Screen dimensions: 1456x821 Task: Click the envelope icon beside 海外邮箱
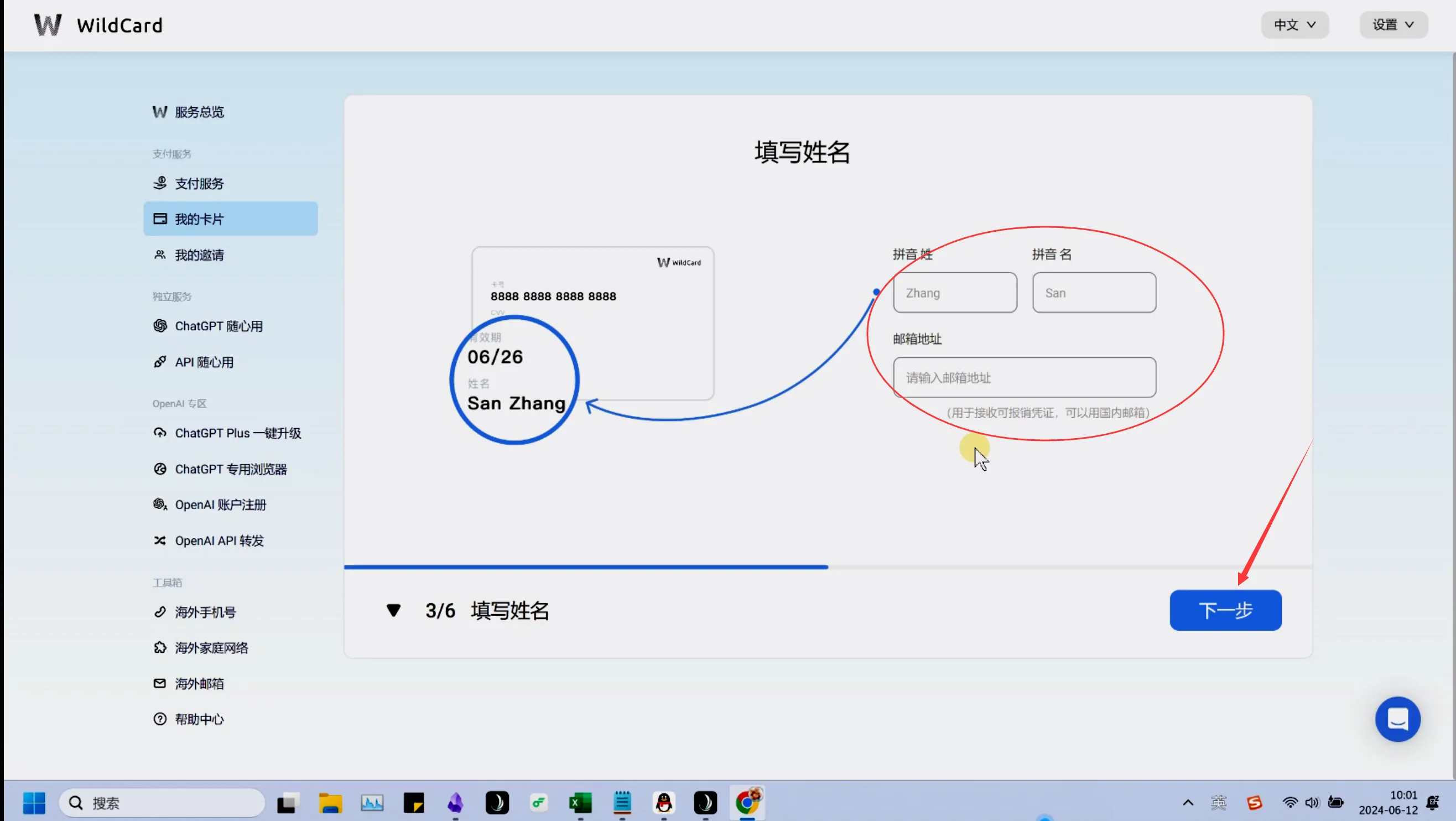(x=160, y=683)
